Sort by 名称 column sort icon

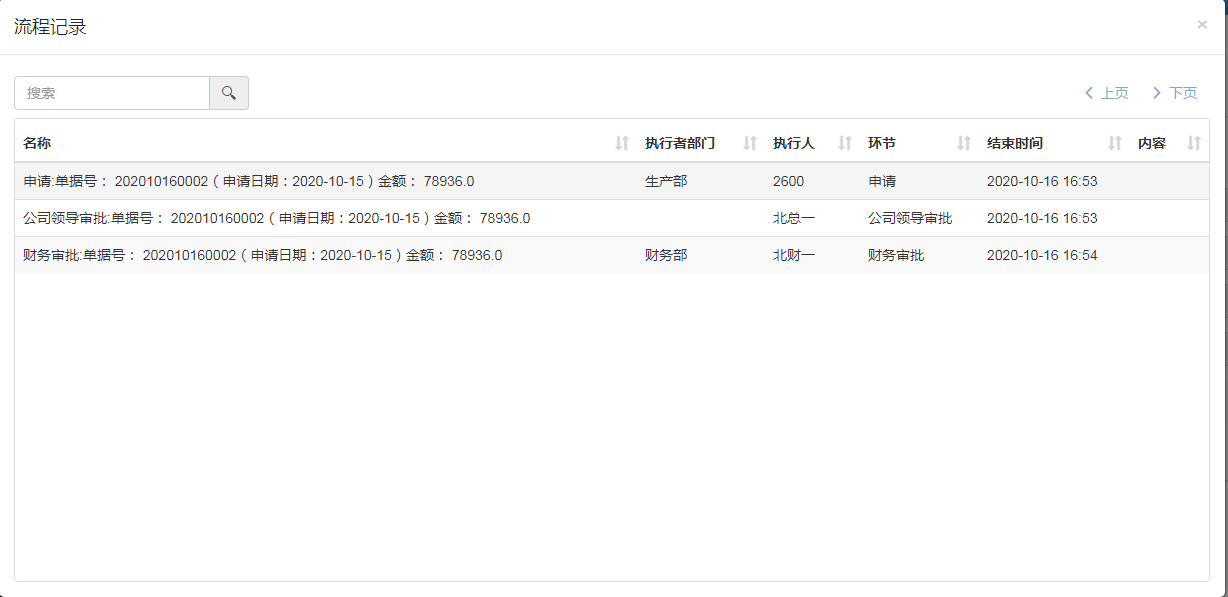(x=622, y=144)
